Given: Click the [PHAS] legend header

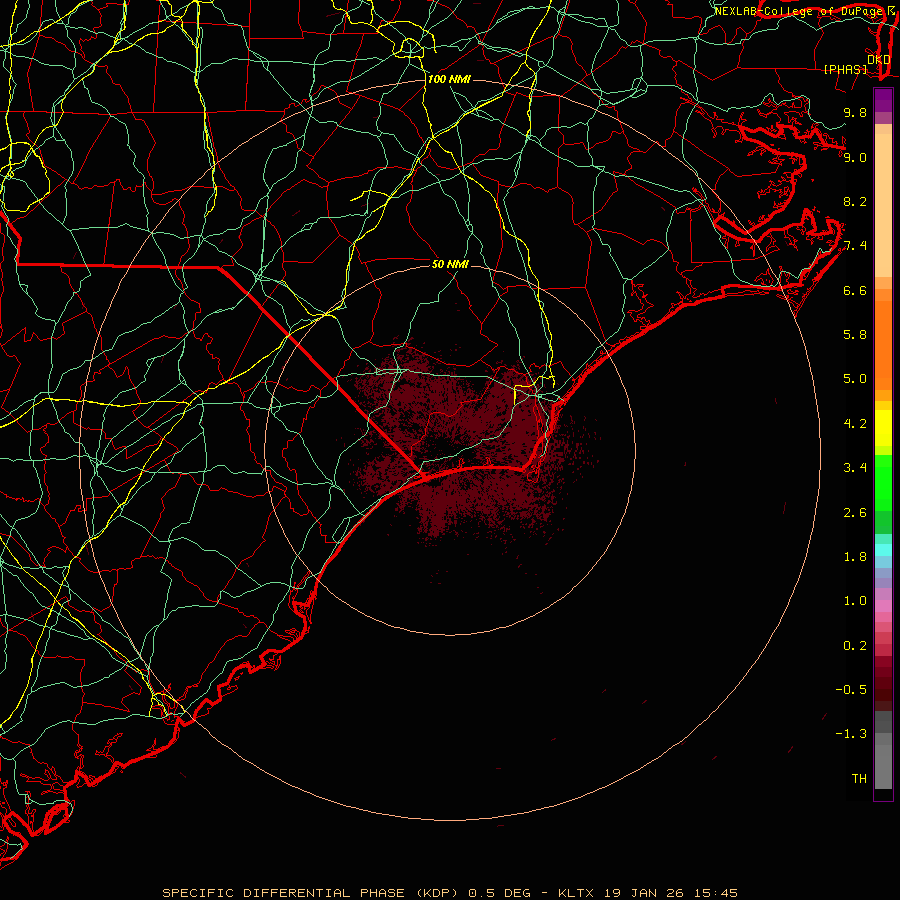Looking at the screenshot, I should tap(845, 69).
